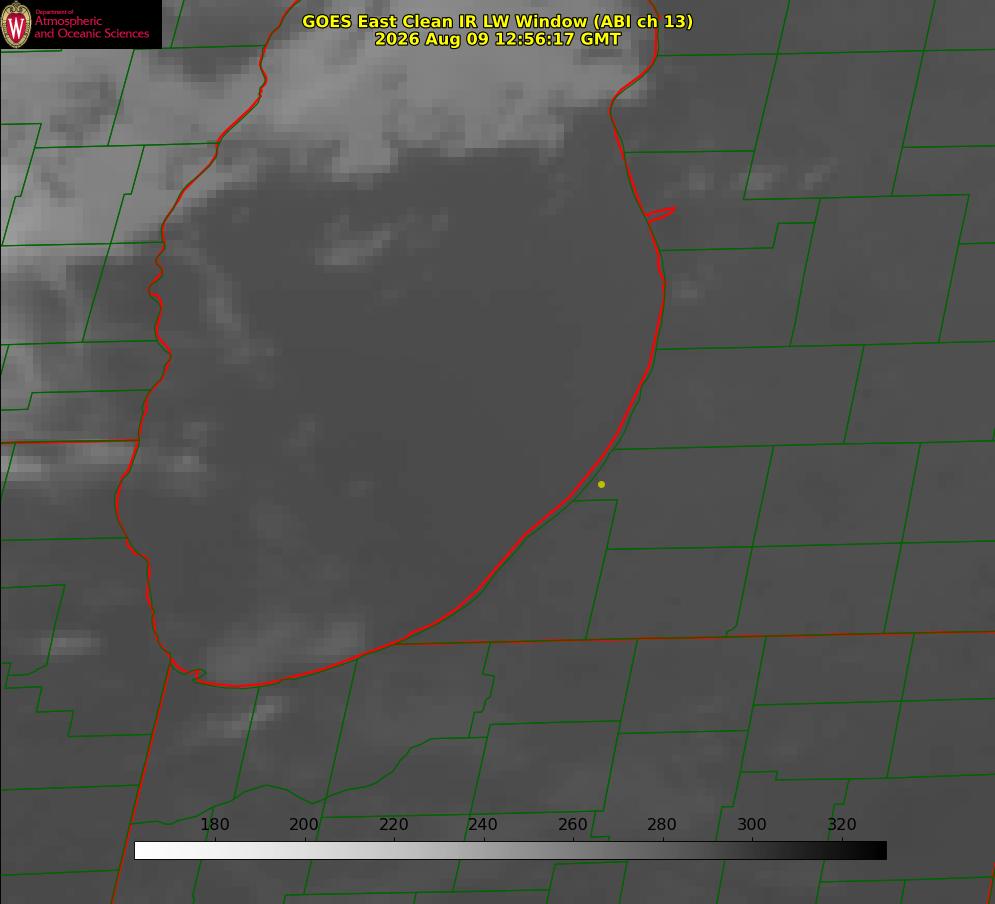Click the University of Wisconsin crest logo

[x=16, y=24]
